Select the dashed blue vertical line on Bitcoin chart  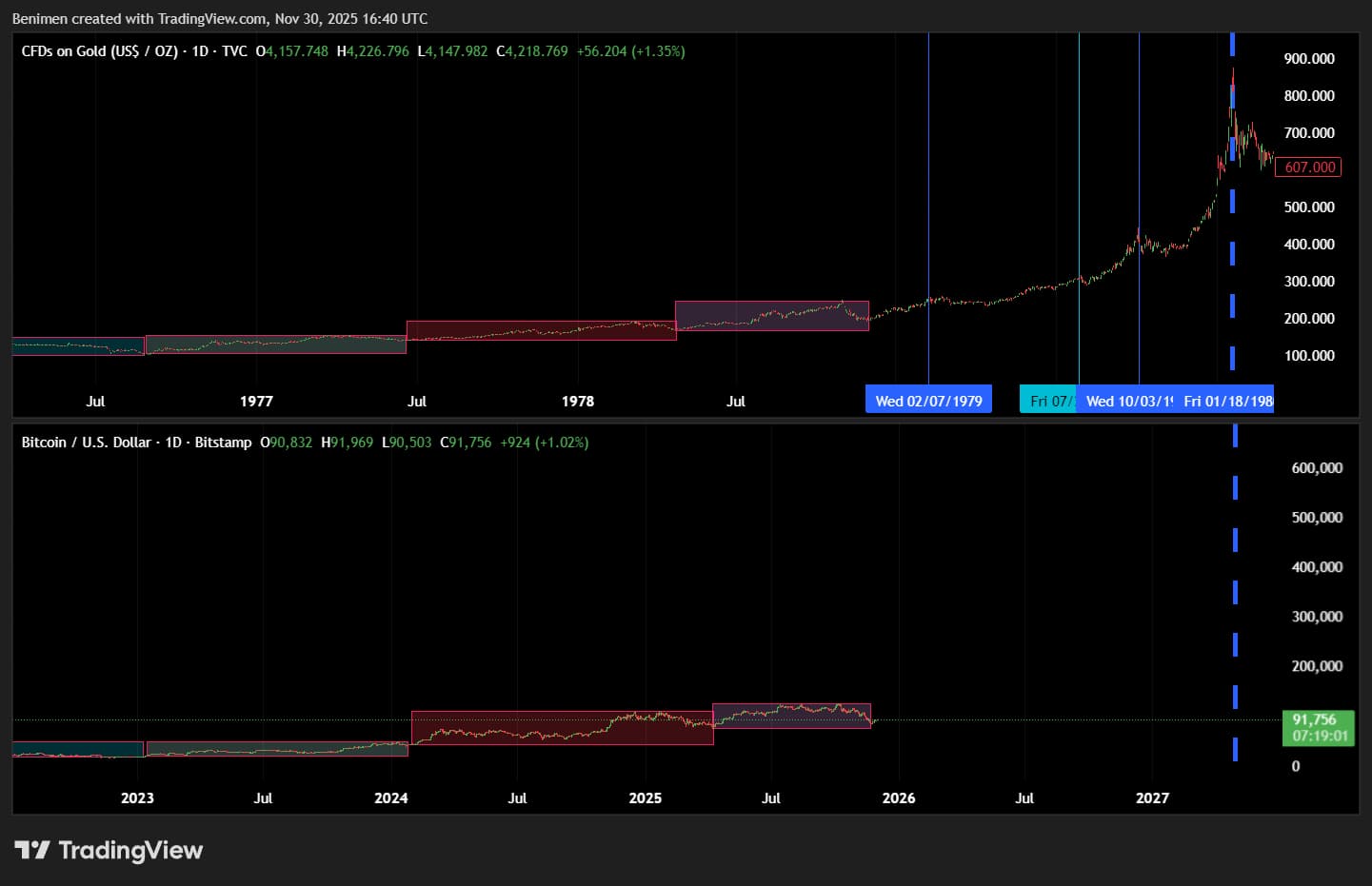click(1235, 590)
